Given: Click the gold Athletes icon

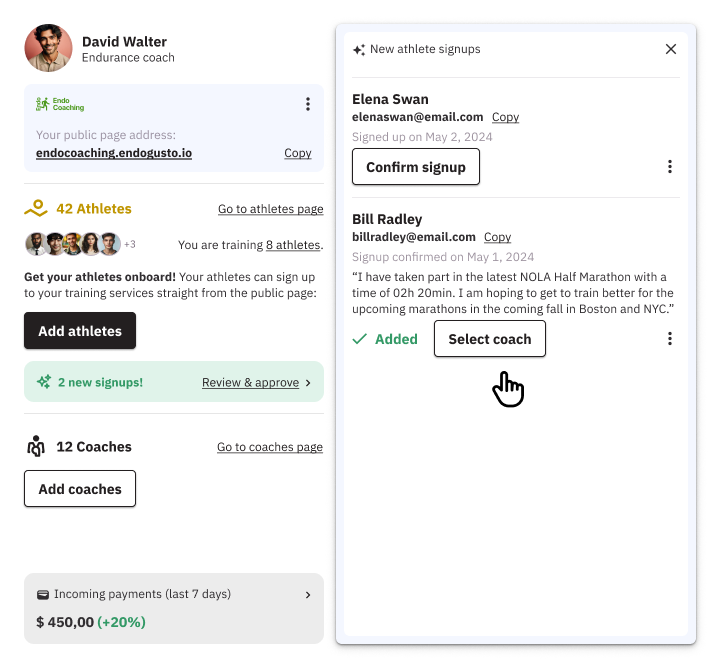Looking at the screenshot, I should point(36,209).
